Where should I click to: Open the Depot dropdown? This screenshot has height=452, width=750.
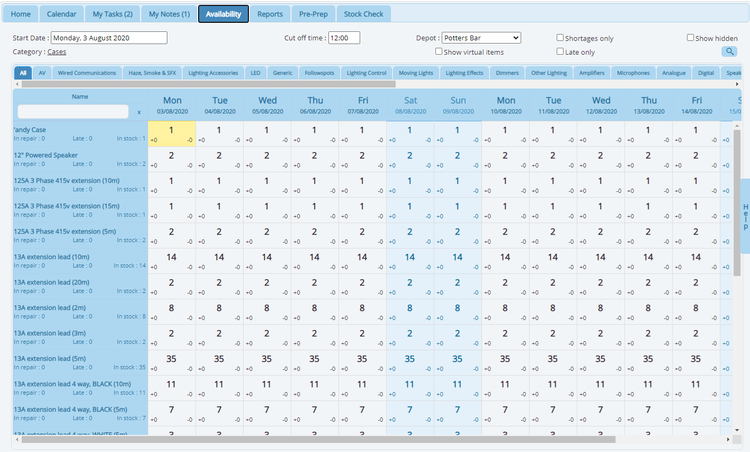480,38
